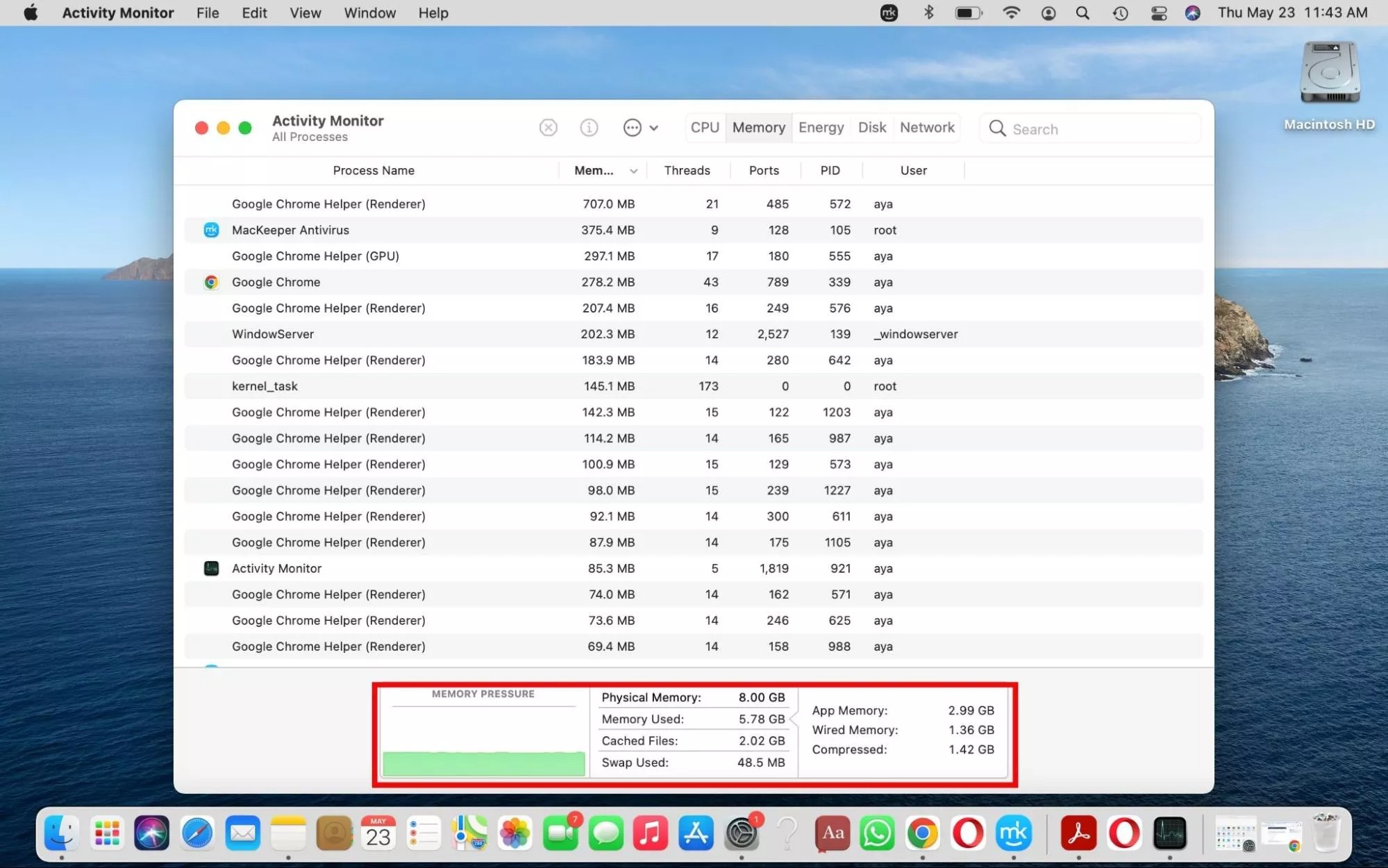Switch to the Energy tab
The height and width of the screenshot is (868, 1388).
821,128
